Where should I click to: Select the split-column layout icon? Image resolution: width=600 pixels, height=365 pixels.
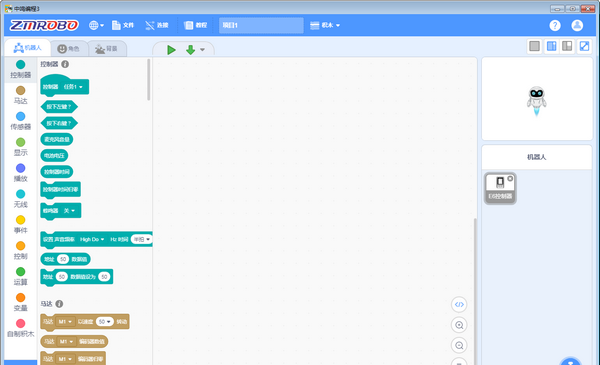pyautogui.click(x=551, y=46)
